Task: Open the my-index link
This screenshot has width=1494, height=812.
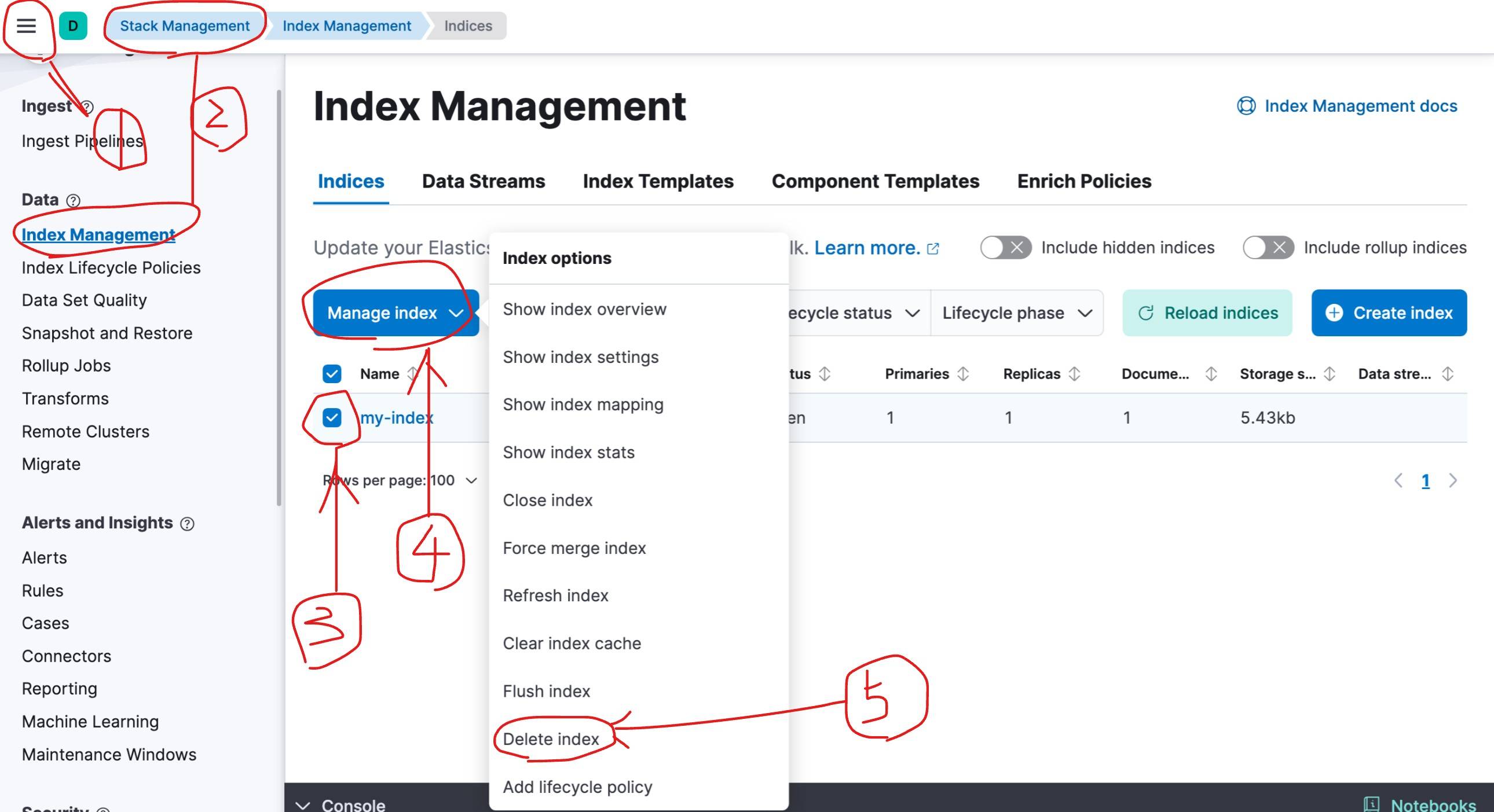Action: coord(397,417)
